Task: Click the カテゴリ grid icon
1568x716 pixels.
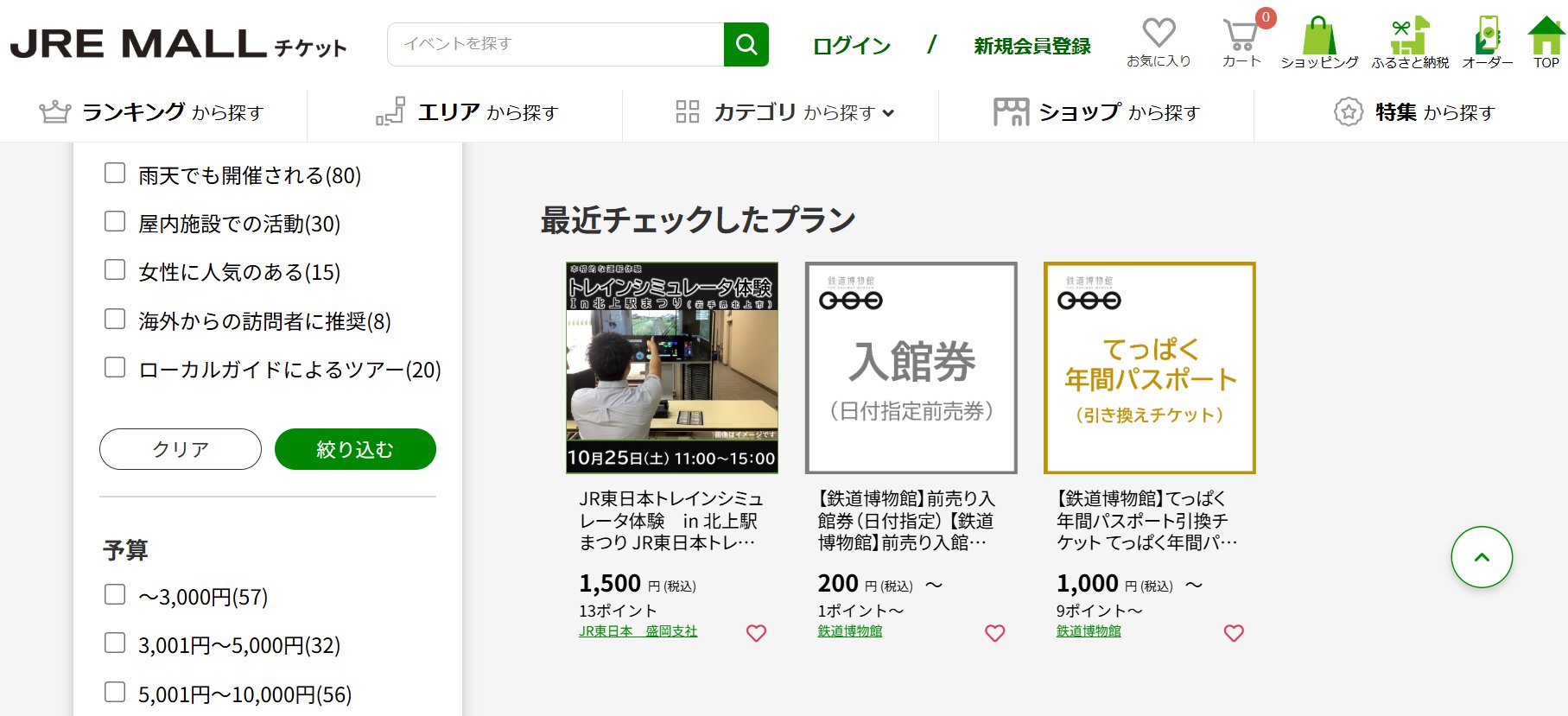Action: (688, 111)
